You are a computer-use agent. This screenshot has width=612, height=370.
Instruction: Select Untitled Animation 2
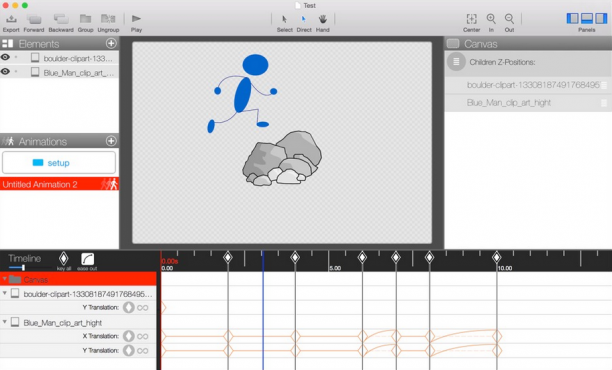pos(59,184)
